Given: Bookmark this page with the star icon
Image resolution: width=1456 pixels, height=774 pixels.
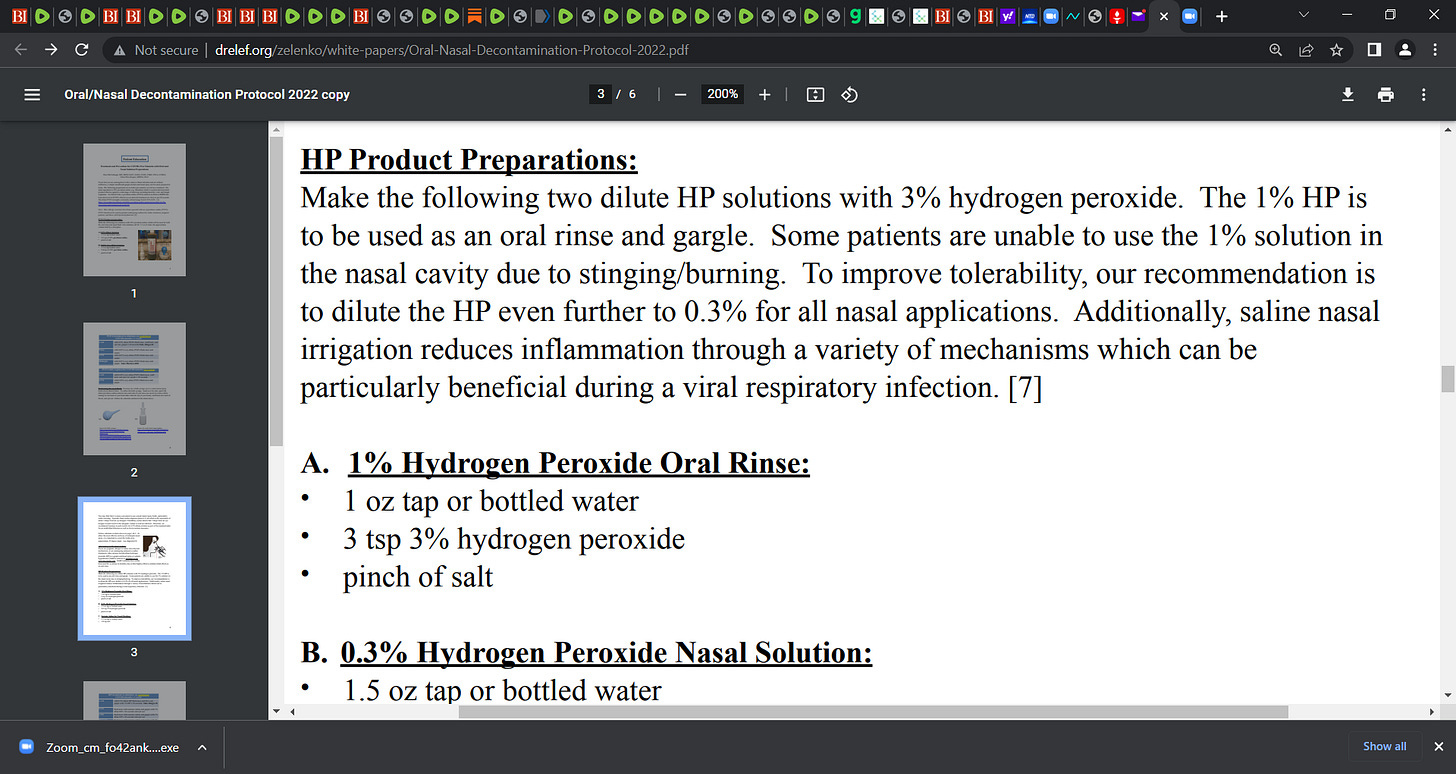Looking at the screenshot, I should (x=1336, y=49).
